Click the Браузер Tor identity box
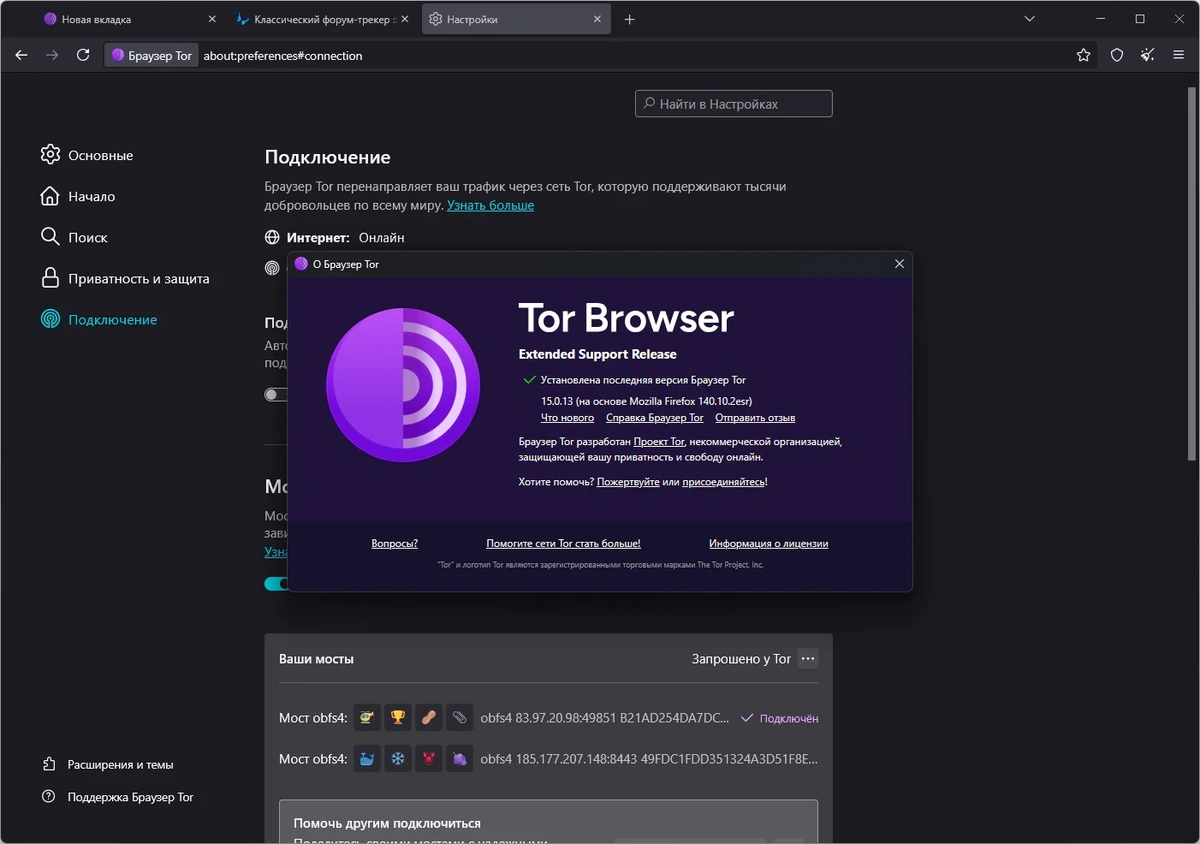This screenshot has height=844, width=1200. 151,55
